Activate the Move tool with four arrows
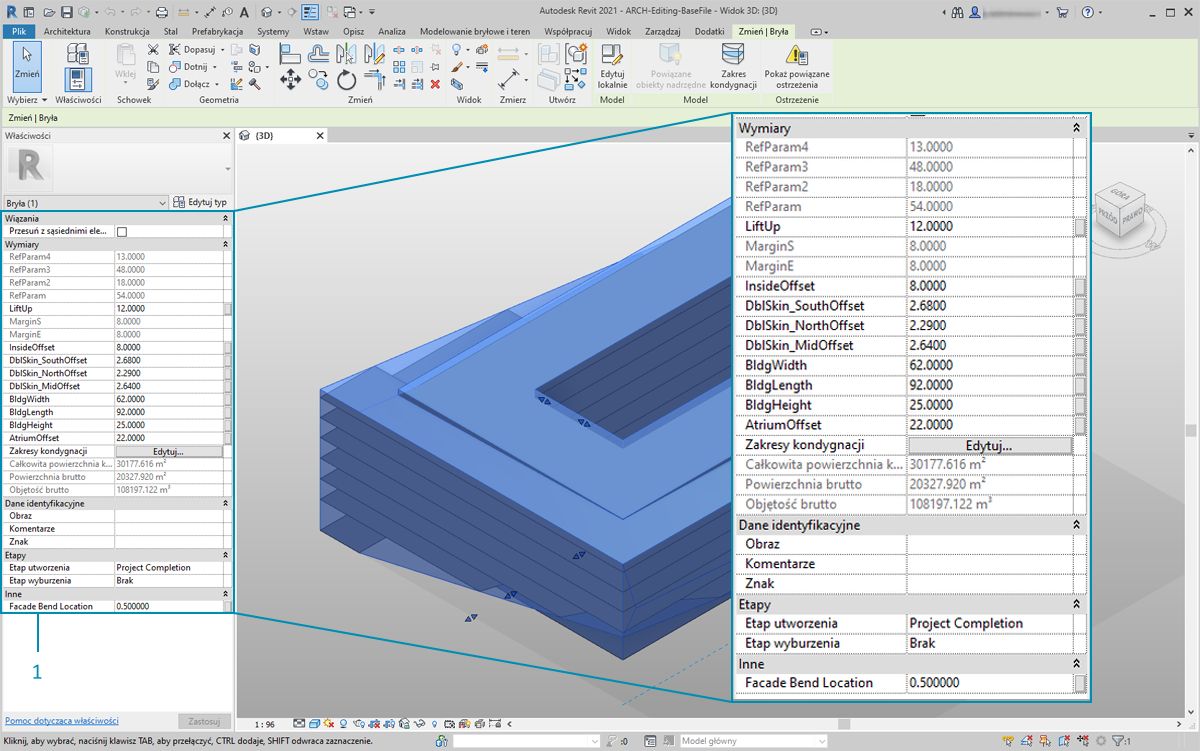The image size is (1200, 751). pyautogui.click(x=290, y=79)
